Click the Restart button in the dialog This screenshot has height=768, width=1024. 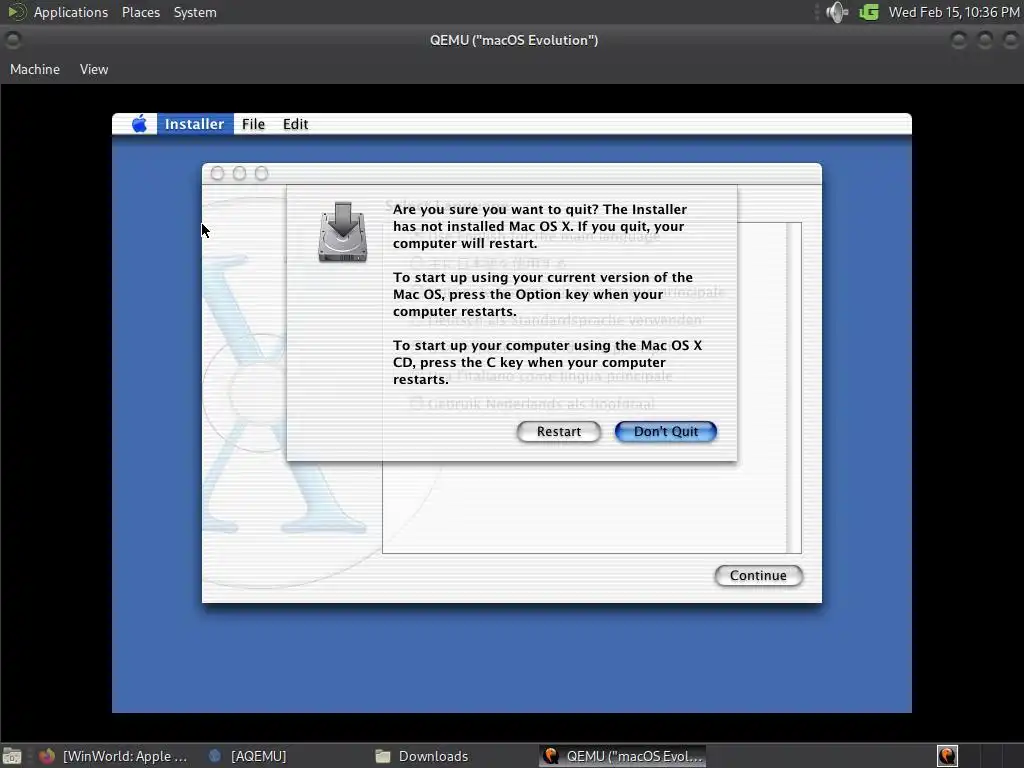(558, 432)
